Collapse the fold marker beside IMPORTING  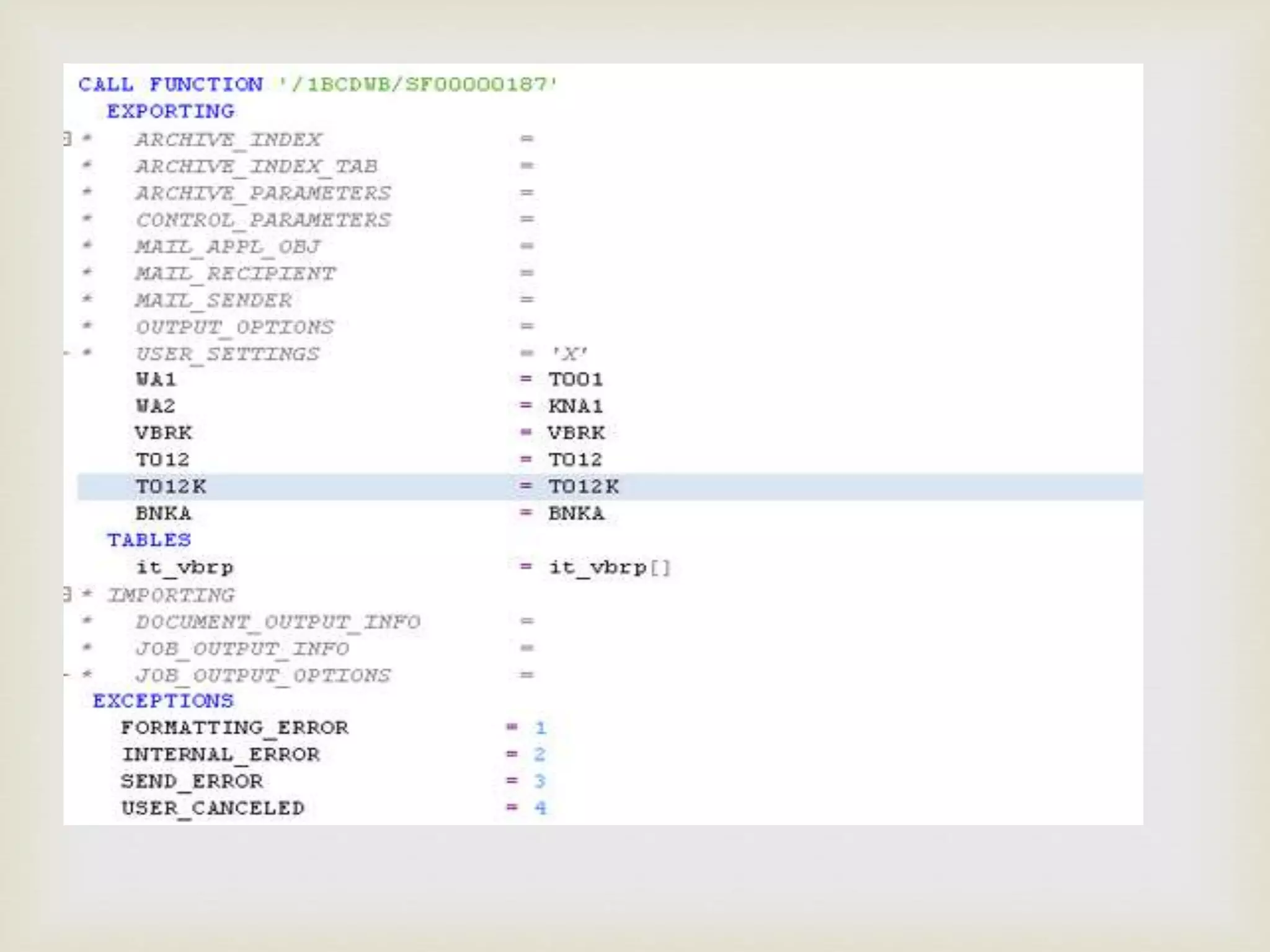pyautogui.click(x=67, y=594)
